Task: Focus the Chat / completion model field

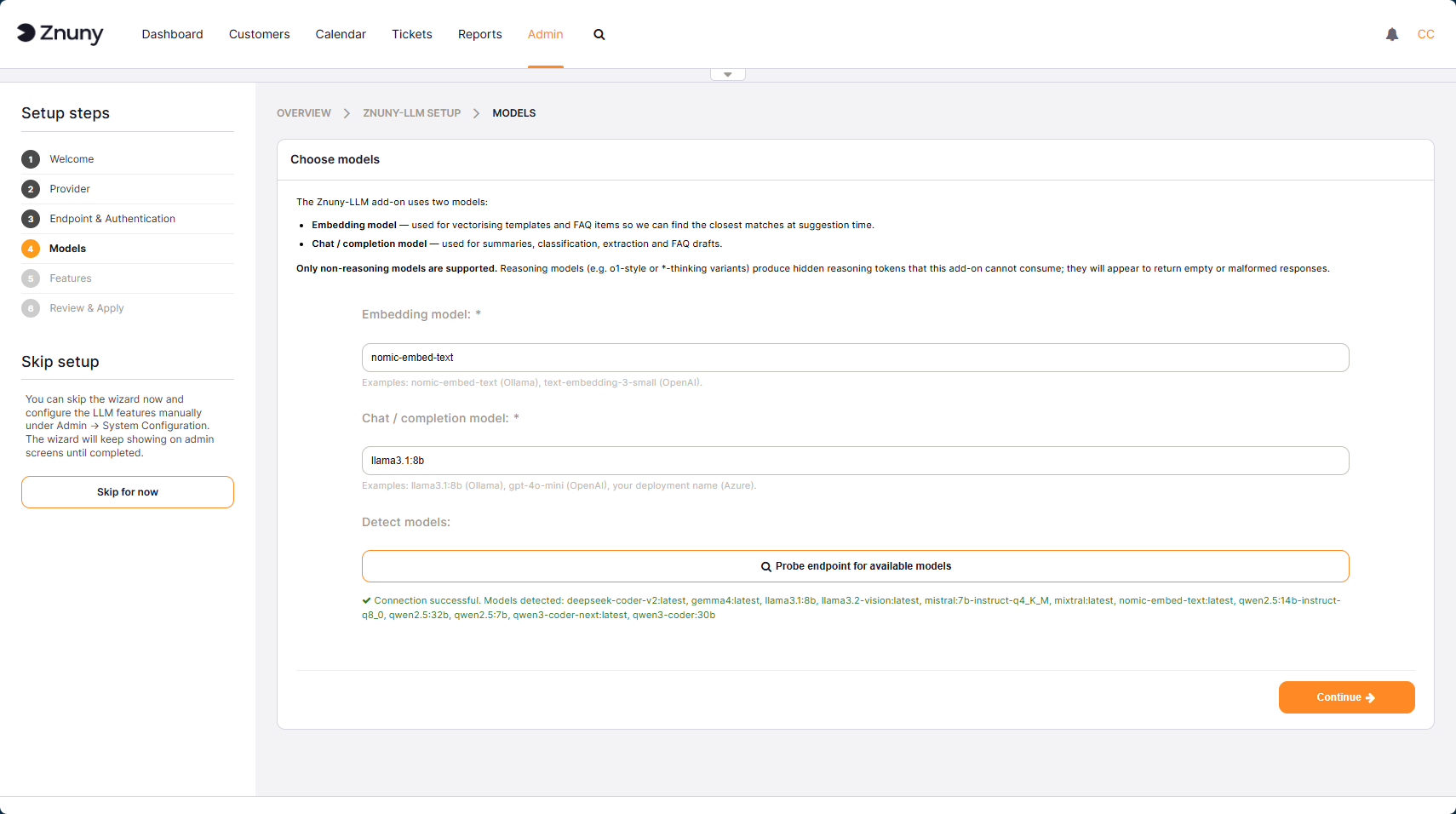Action: [x=856, y=461]
